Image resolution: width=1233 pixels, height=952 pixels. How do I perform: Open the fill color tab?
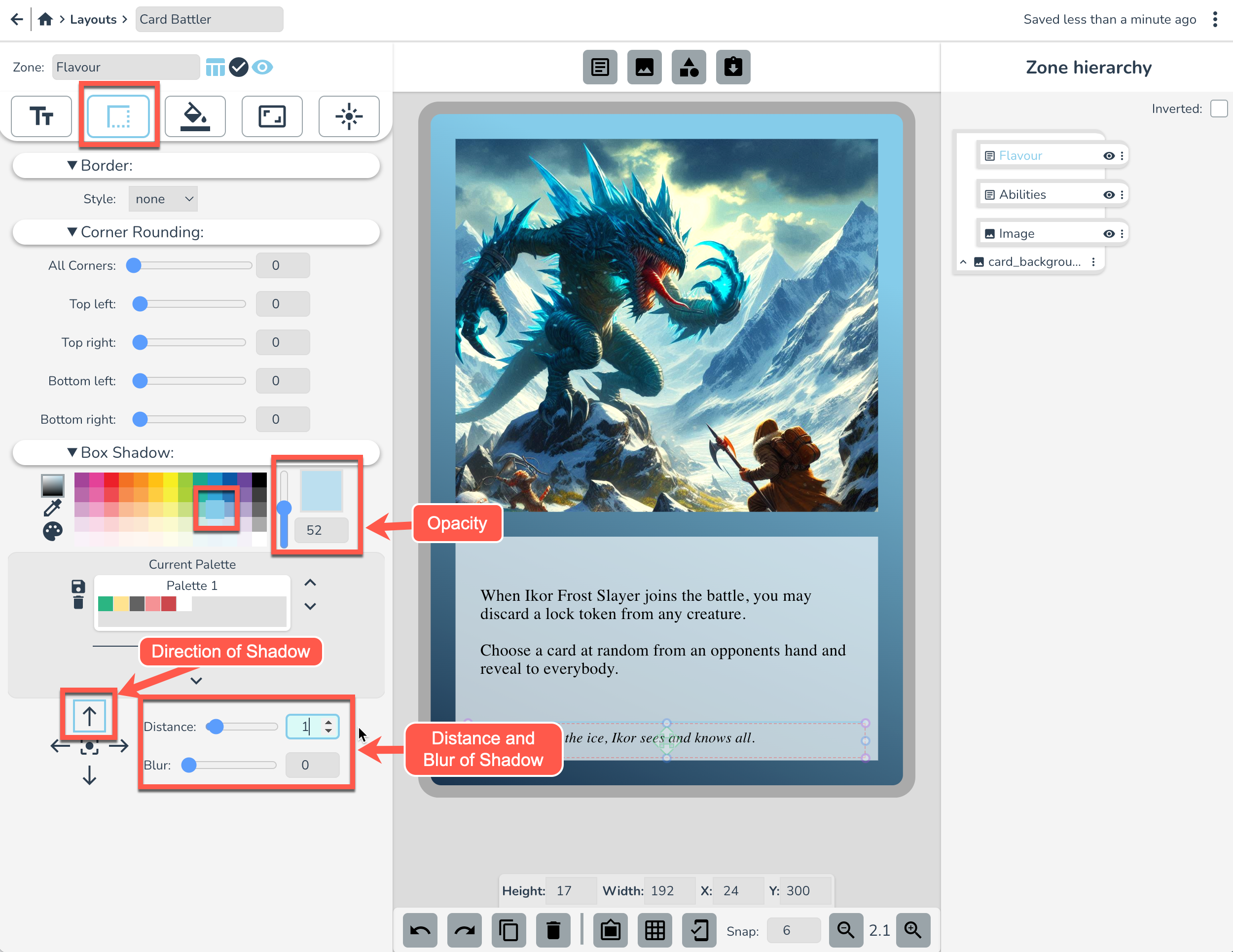[195, 116]
